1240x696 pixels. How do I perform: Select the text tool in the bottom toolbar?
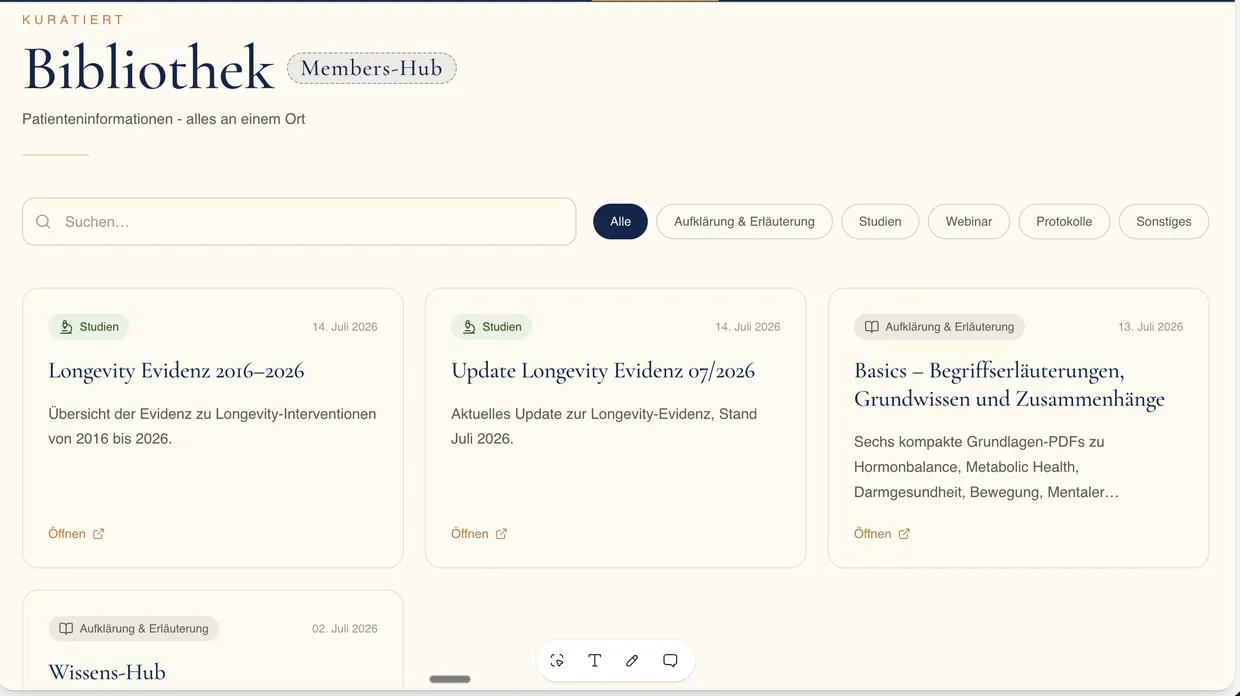coord(594,660)
